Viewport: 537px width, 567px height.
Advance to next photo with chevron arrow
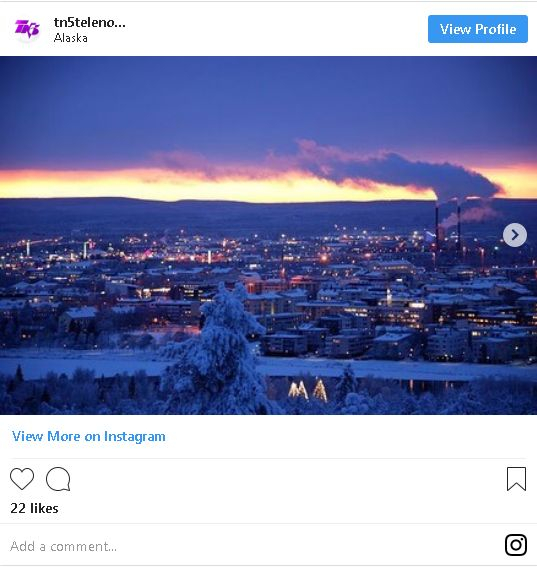click(515, 235)
